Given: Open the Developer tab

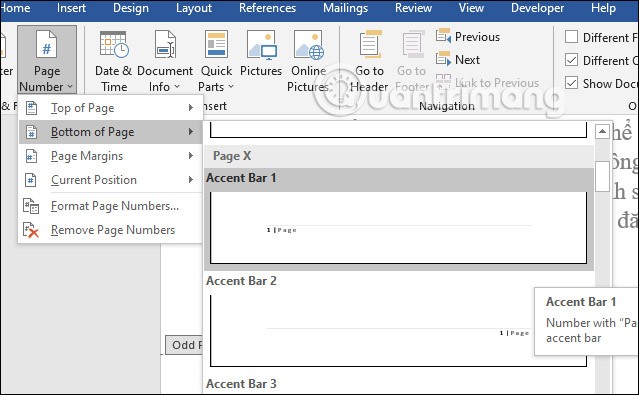Looking at the screenshot, I should (538, 8).
